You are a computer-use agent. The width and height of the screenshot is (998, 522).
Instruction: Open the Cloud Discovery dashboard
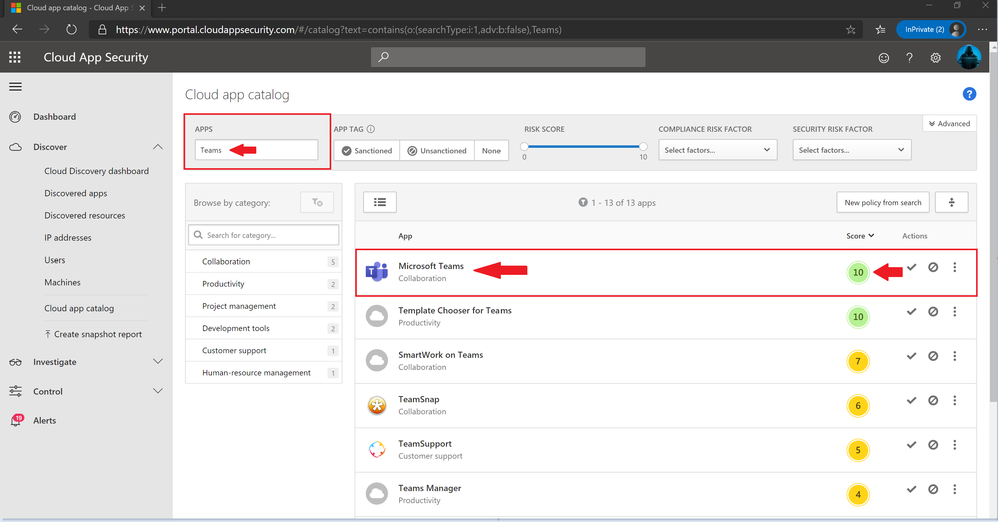[96, 171]
